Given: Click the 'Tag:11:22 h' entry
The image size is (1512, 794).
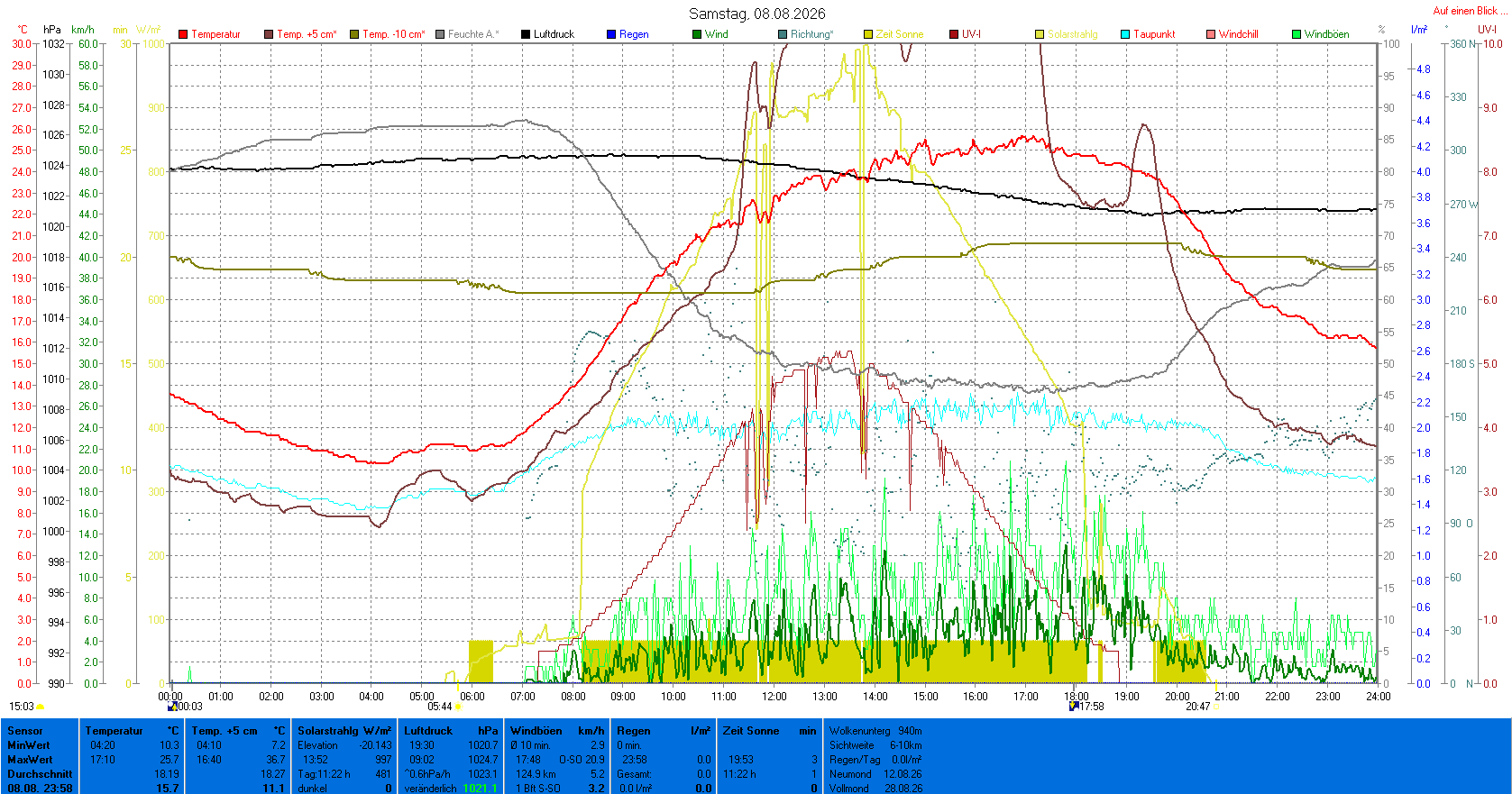Looking at the screenshot, I should point(324,774).
